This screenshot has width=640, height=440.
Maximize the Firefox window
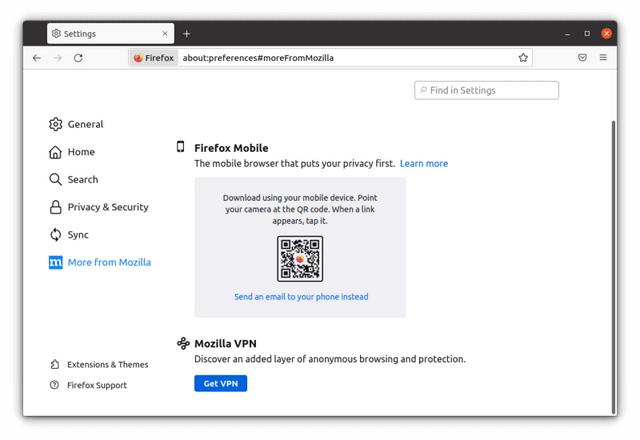point(587,33)
